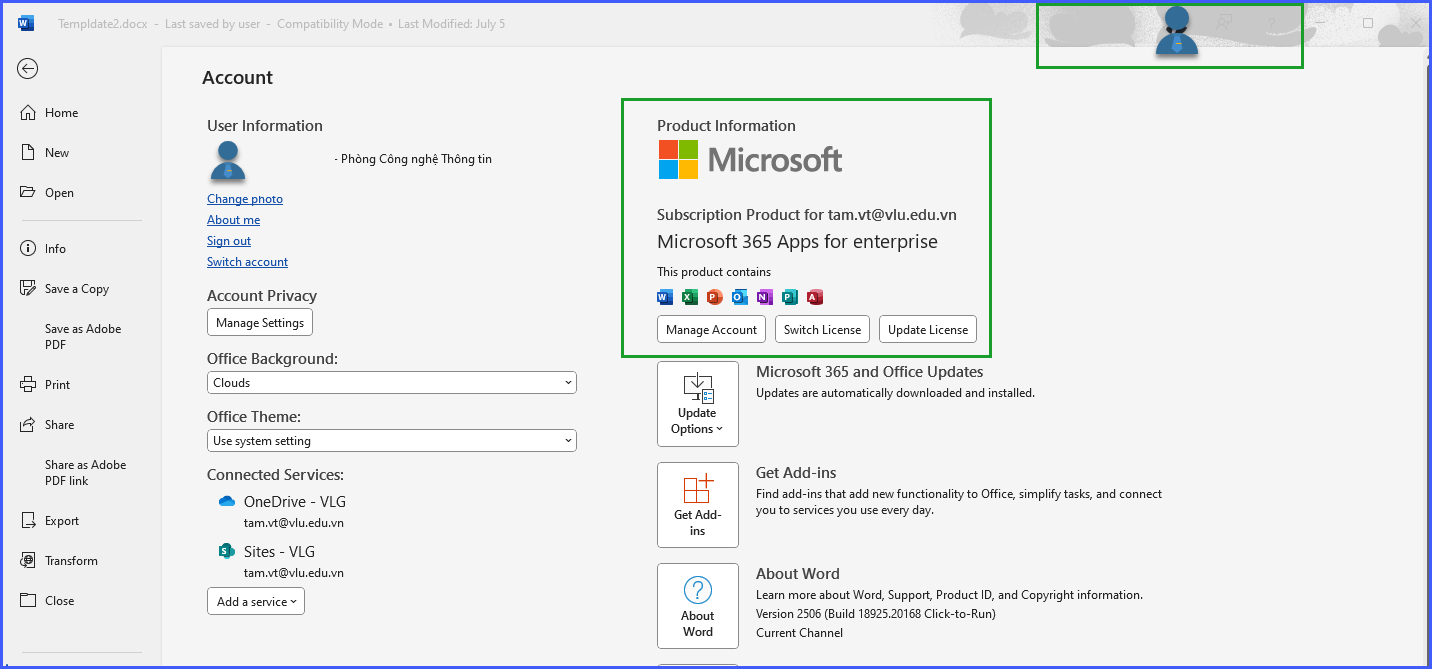1432x669 pixels.
Task: Click the user photo under User Information
Action: 228,160
